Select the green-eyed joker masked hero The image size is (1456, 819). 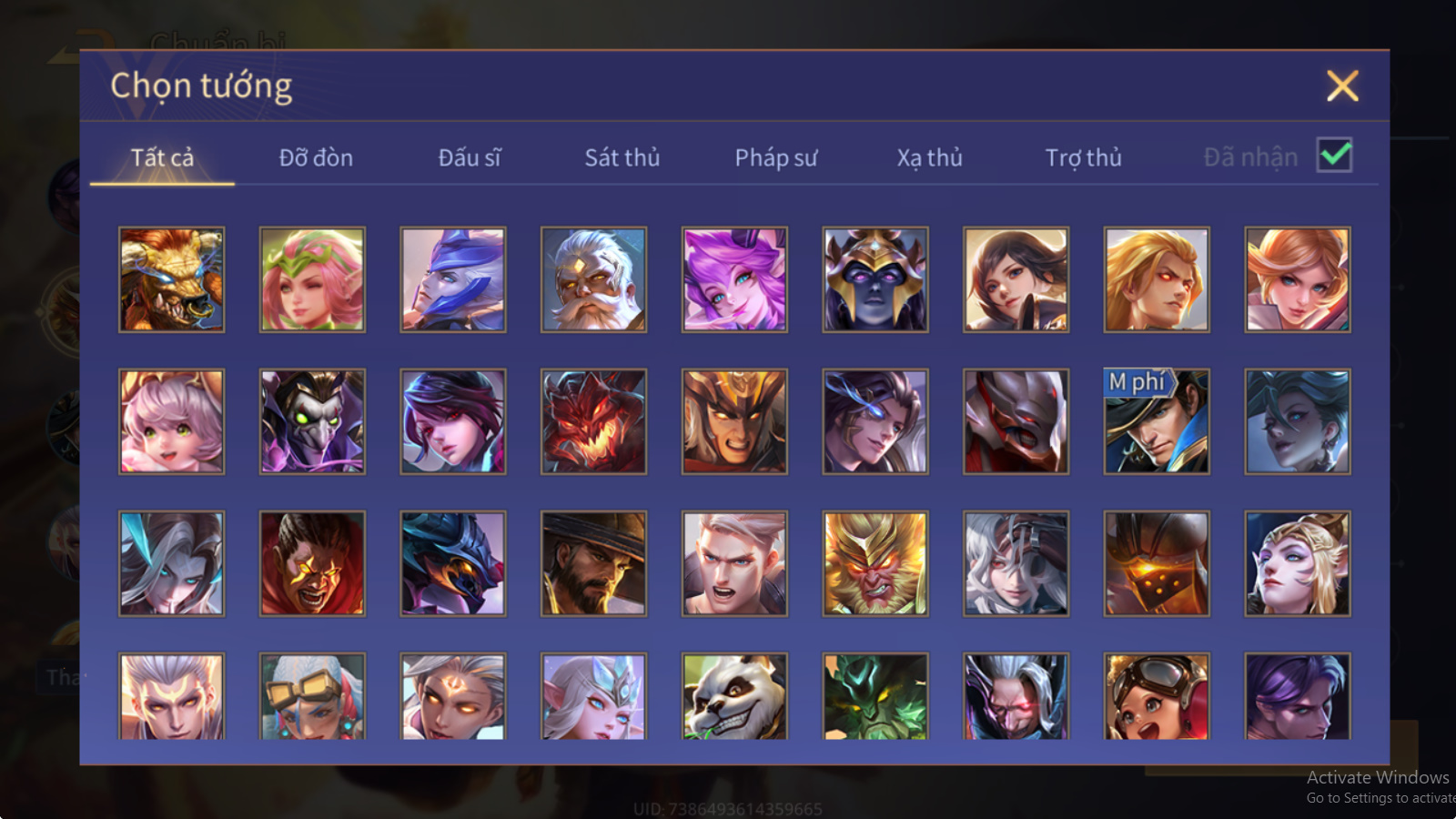click(312, 421)
